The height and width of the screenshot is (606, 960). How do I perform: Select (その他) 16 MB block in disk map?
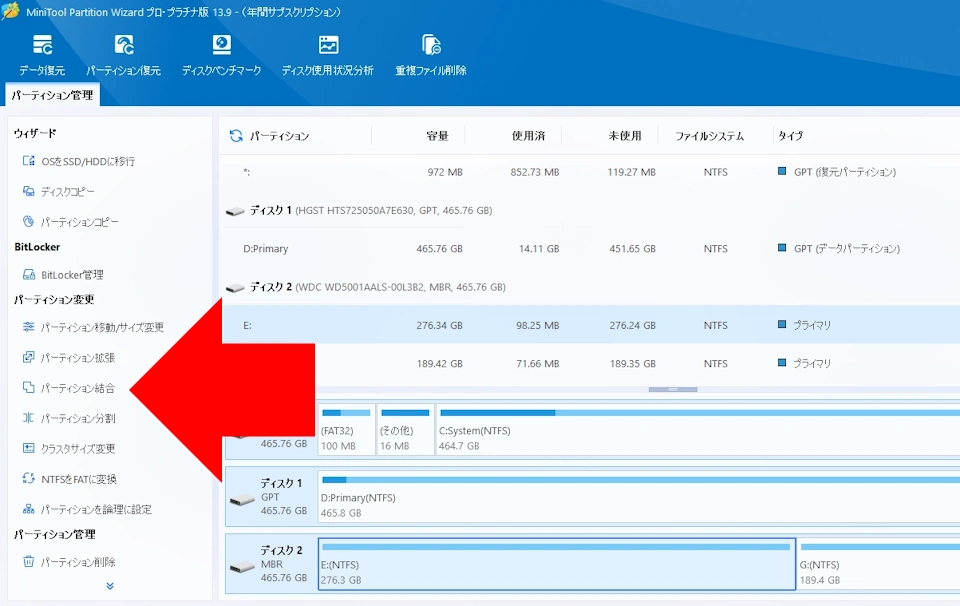point(405,429)
